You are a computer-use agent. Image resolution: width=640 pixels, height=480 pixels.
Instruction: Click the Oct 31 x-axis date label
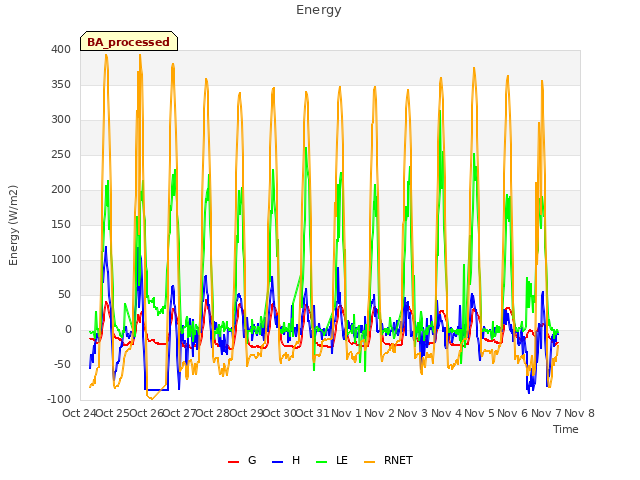click(312, 413)
